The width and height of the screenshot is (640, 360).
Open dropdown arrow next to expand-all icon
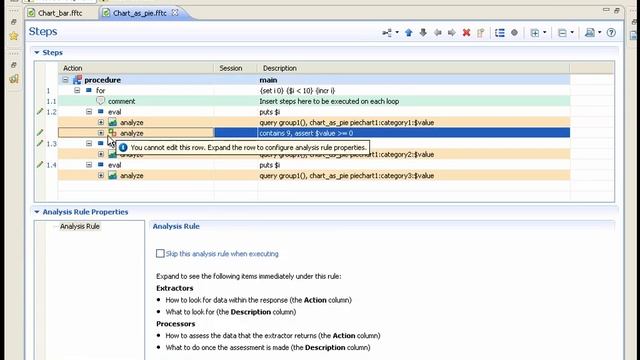point(544,33)
